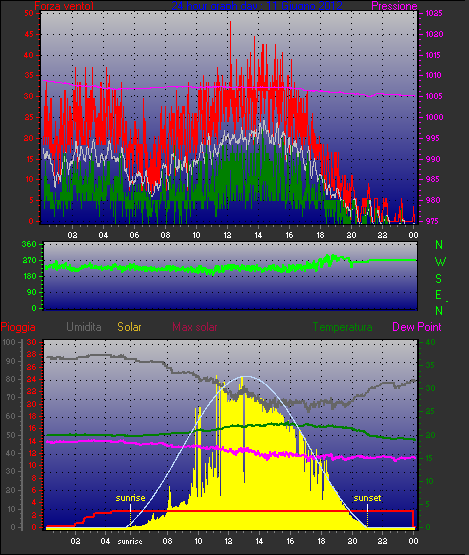This screenshot has height=555, width=469.
Task: Click the green '15' value on the temperature axis
Action: pyautogui.click(x=430, y=458)
